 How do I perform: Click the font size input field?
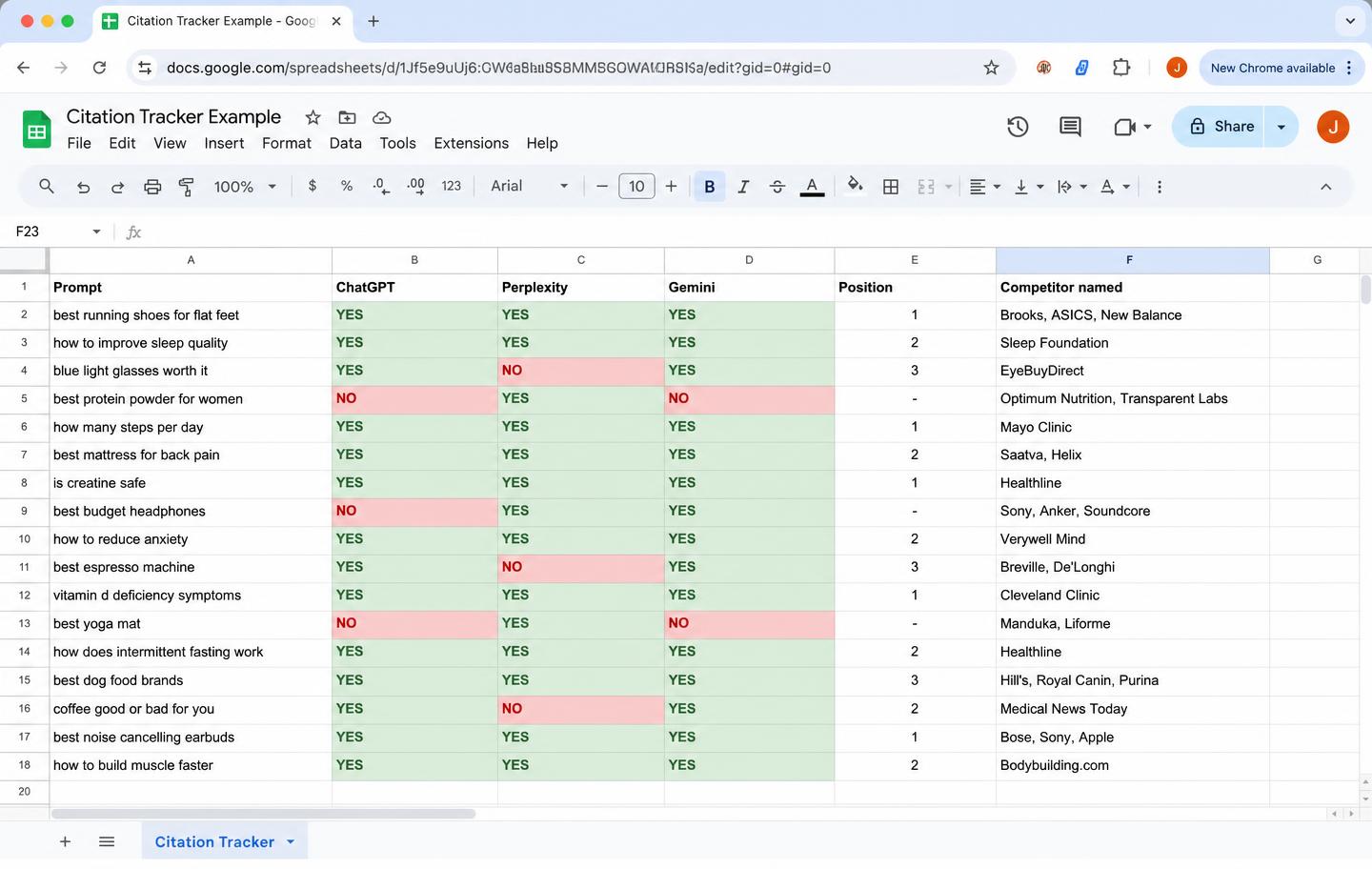[x=636, y=186]
